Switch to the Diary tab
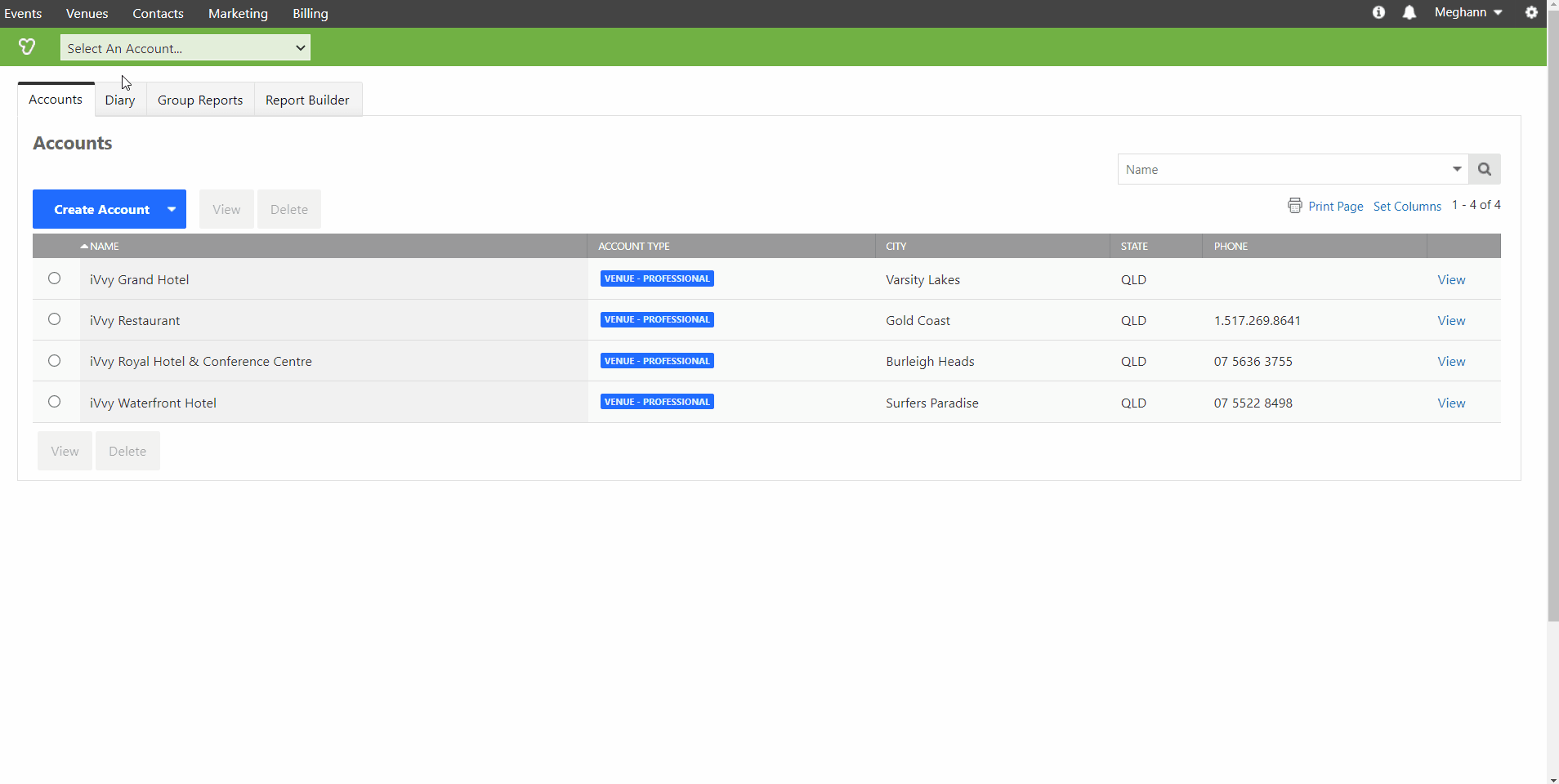This screenshot has height=784, width=1559. [120, 100]
